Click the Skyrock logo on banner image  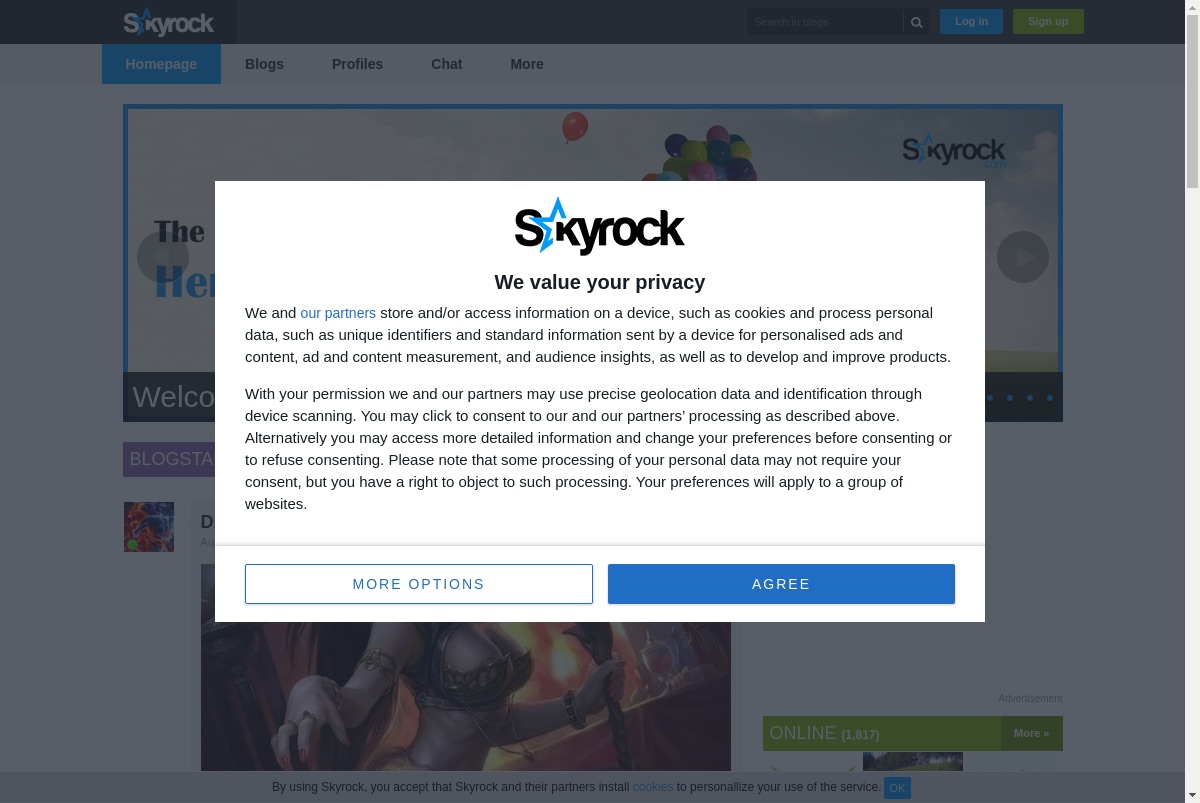(x=954, y=151)
